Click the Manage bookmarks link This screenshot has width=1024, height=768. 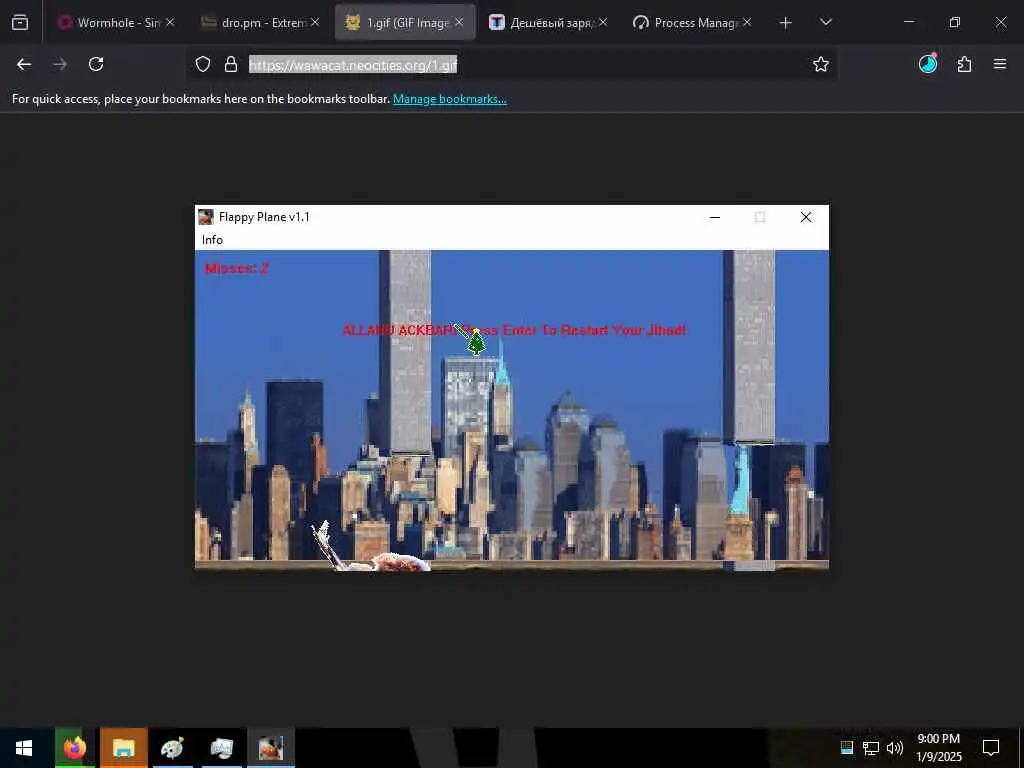point(449,99)
